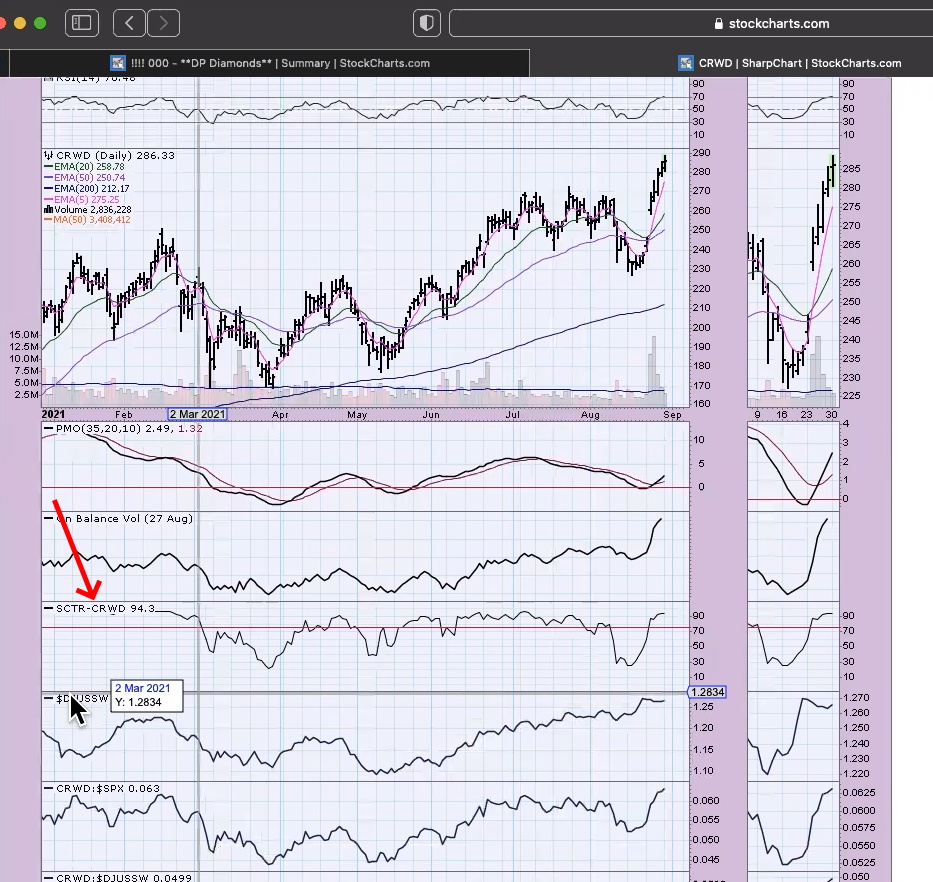933x882 pixels.
Task: Click the 2021 year label on axis
Action: click(x=54, y=414)
